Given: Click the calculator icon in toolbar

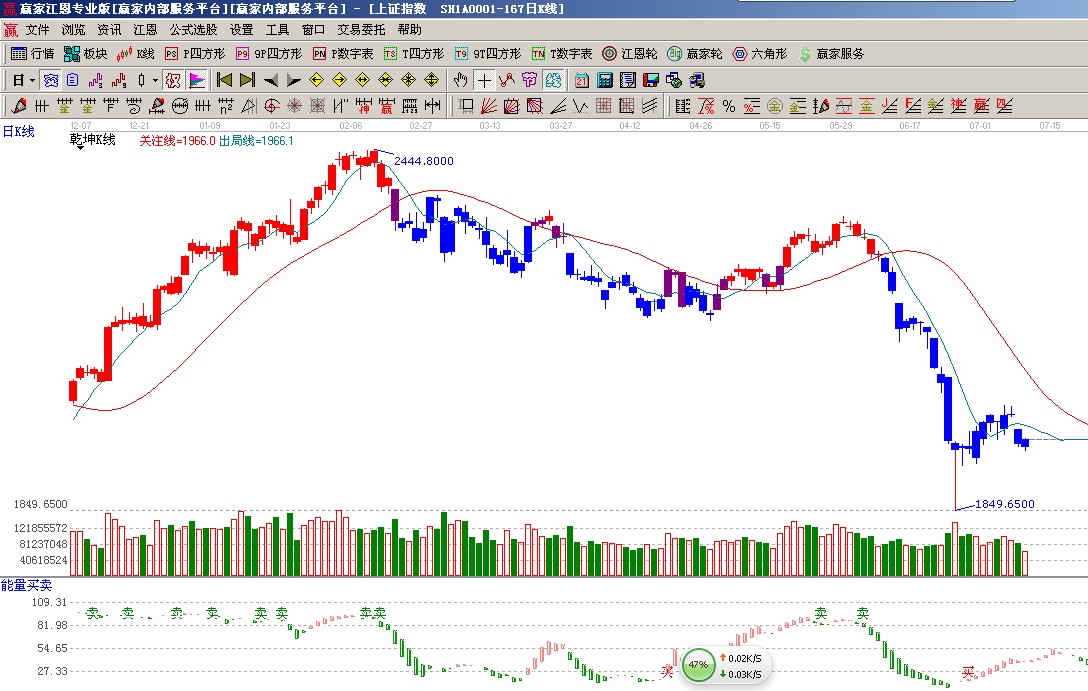Looking at the screenshot, I should tap(605, 80).
